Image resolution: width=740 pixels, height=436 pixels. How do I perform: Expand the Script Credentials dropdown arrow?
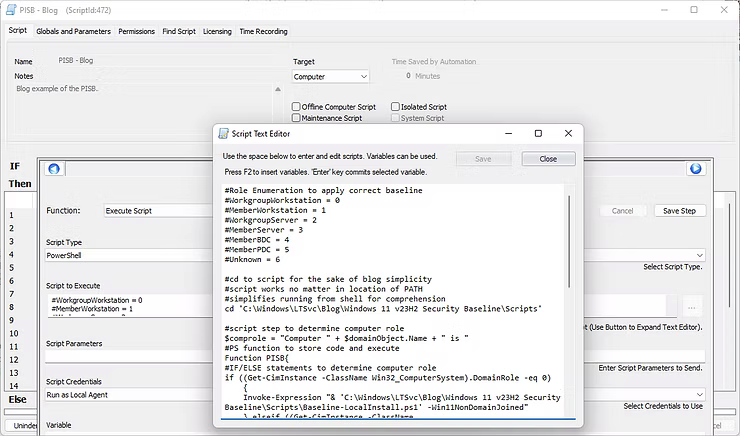point(699,394)
